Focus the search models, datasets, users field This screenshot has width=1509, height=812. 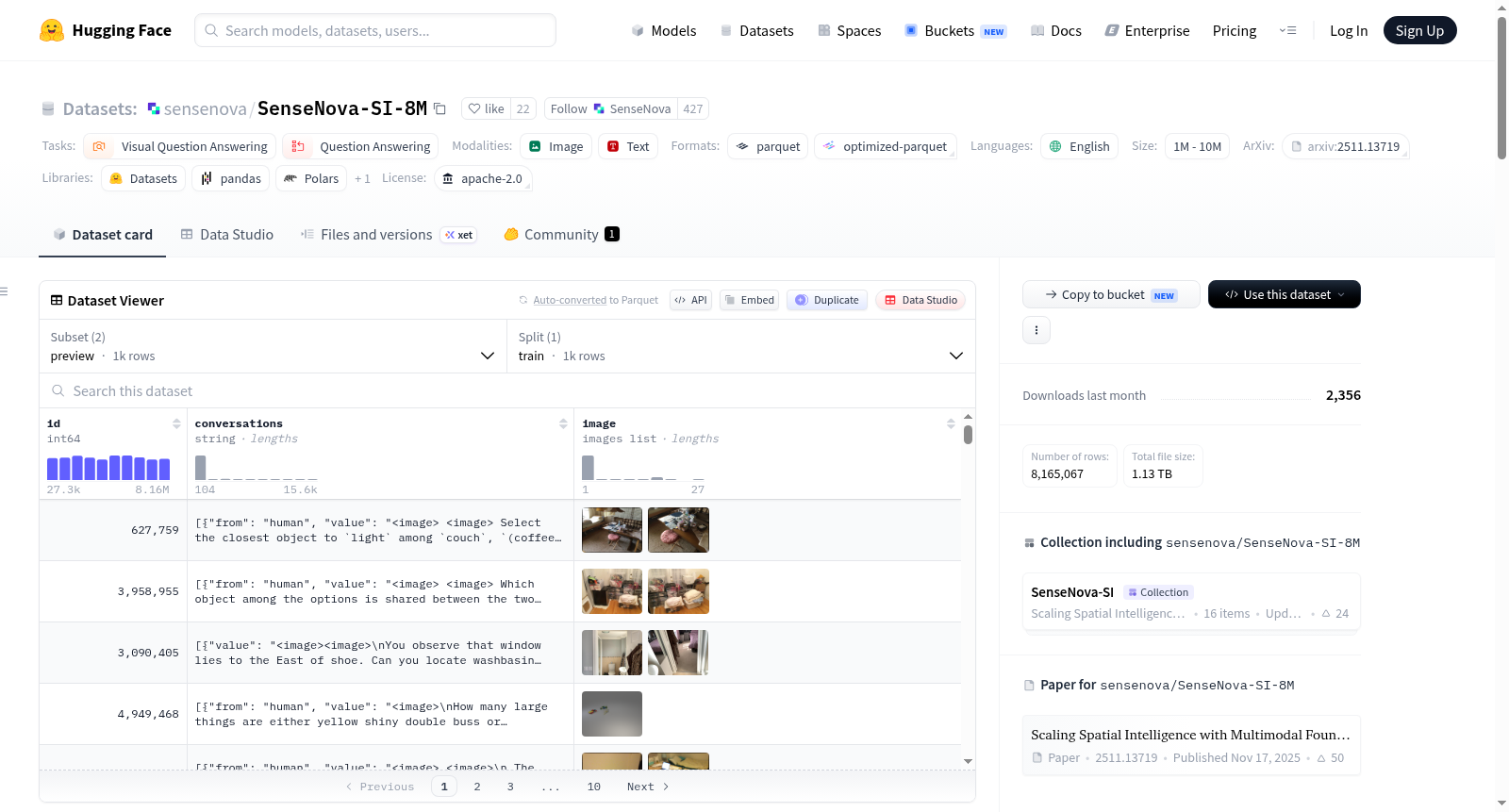coord(375,30)
